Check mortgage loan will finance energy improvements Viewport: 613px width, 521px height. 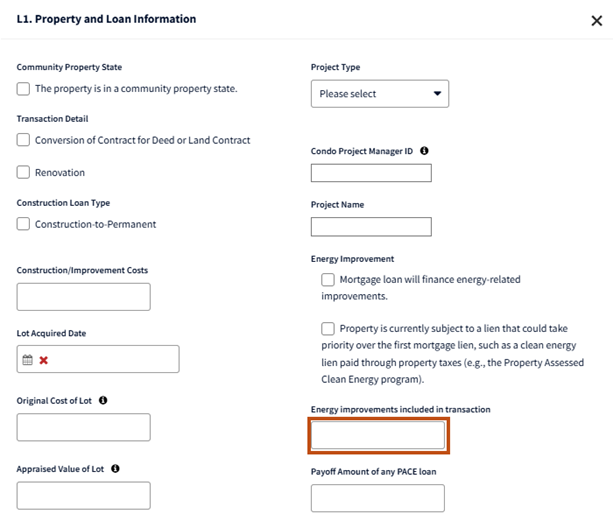[328, 280]
